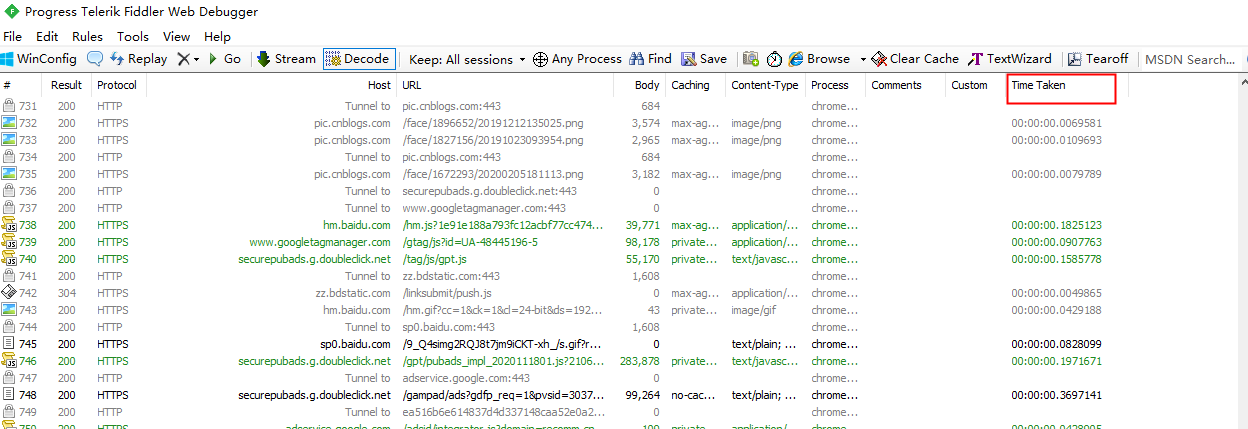Image resolution: width=1248 pixels, height=429 pixels.
Task: Click the image icon of session 735
Action: pyautogui.click(x=8, y=174)
